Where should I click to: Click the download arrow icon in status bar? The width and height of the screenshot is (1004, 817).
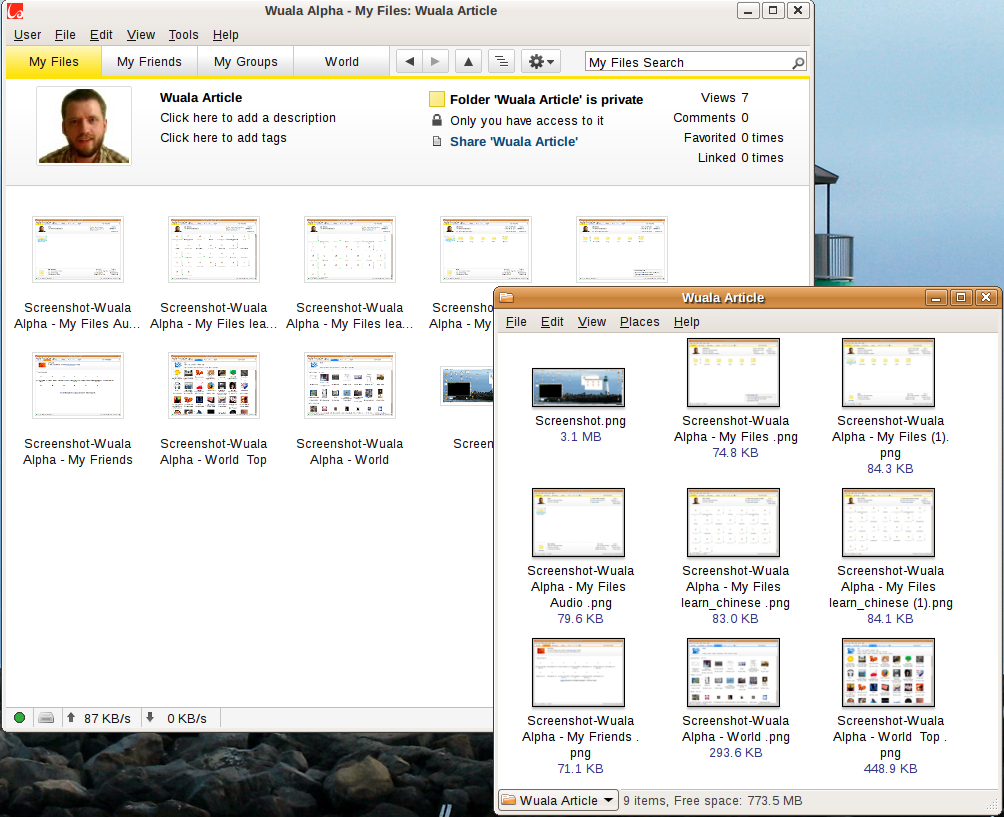(x=150, y=717)
